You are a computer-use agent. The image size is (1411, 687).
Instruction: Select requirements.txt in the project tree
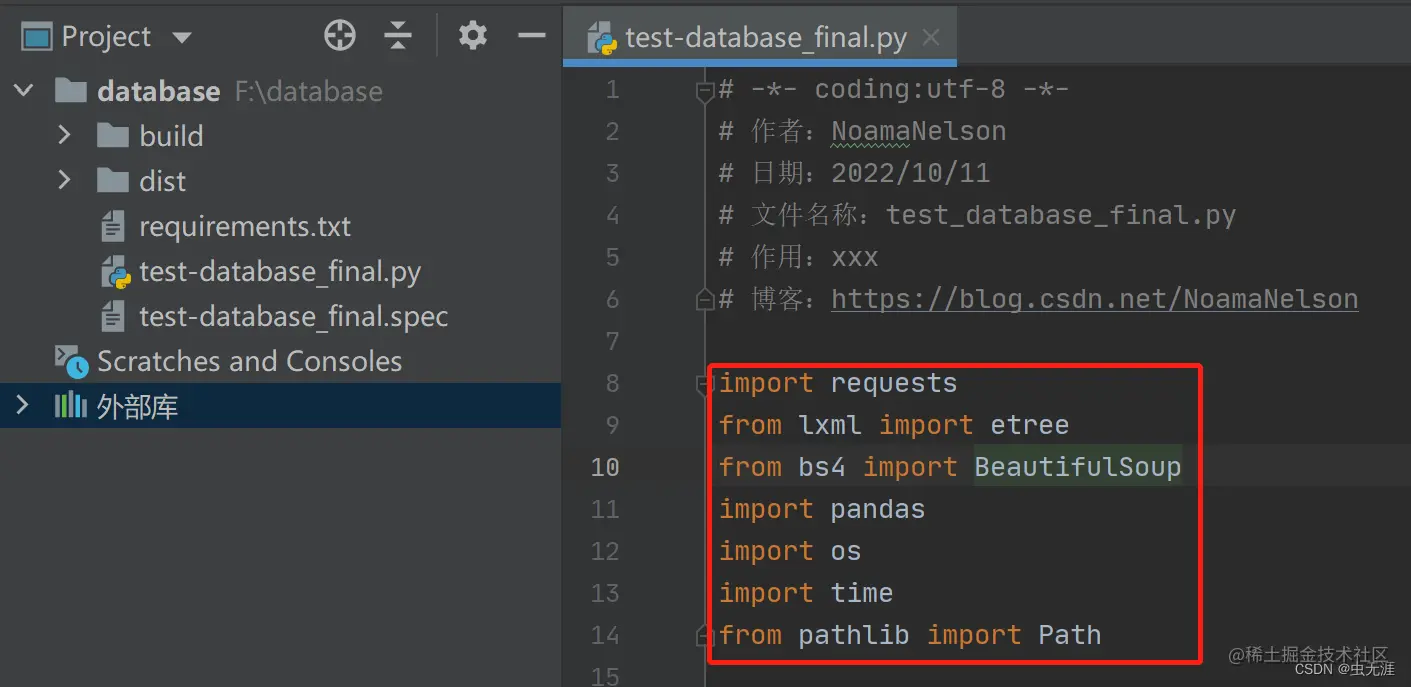click(x=245, y=226)
